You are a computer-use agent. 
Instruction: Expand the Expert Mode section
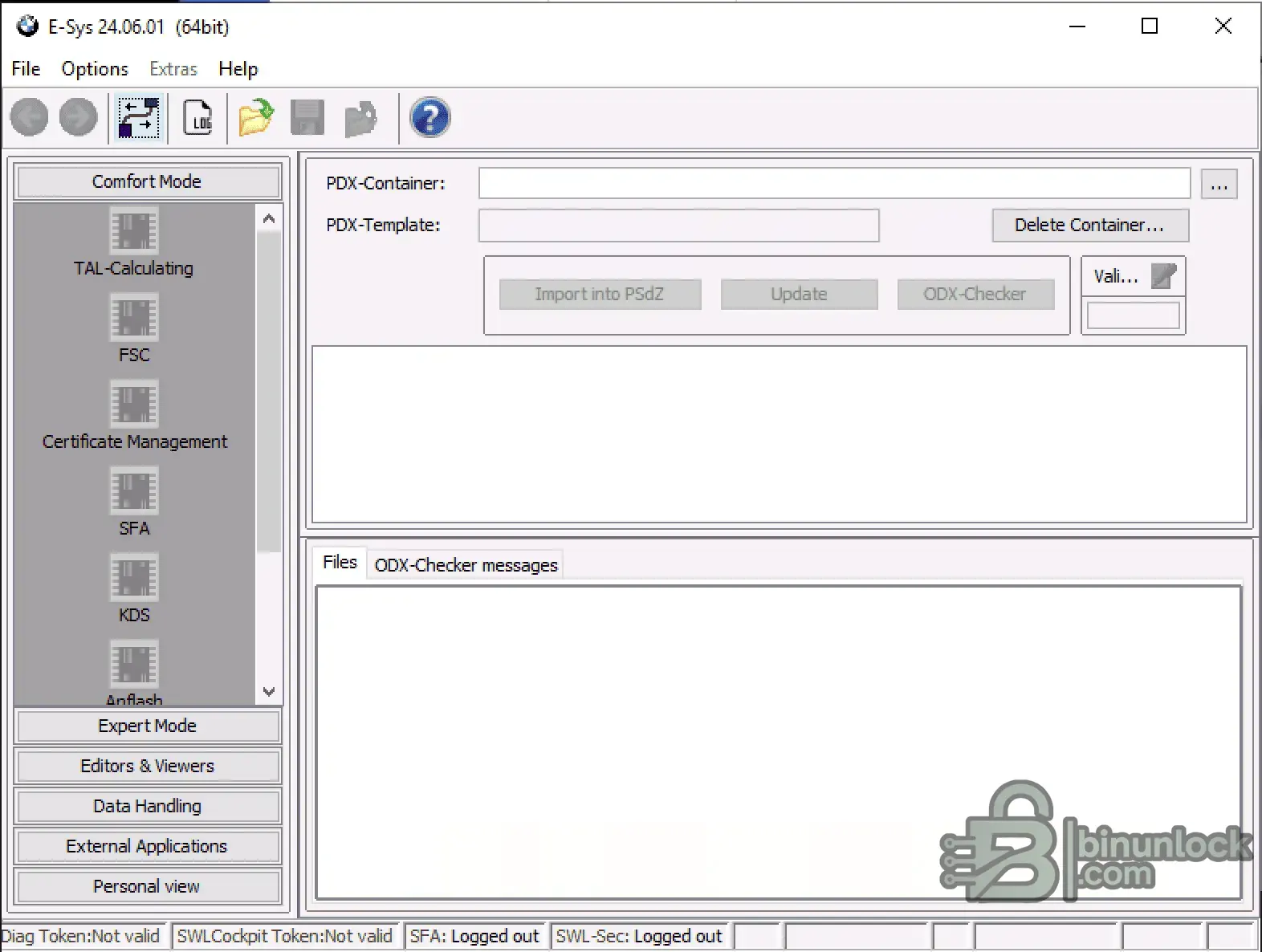tap(148, 726)
